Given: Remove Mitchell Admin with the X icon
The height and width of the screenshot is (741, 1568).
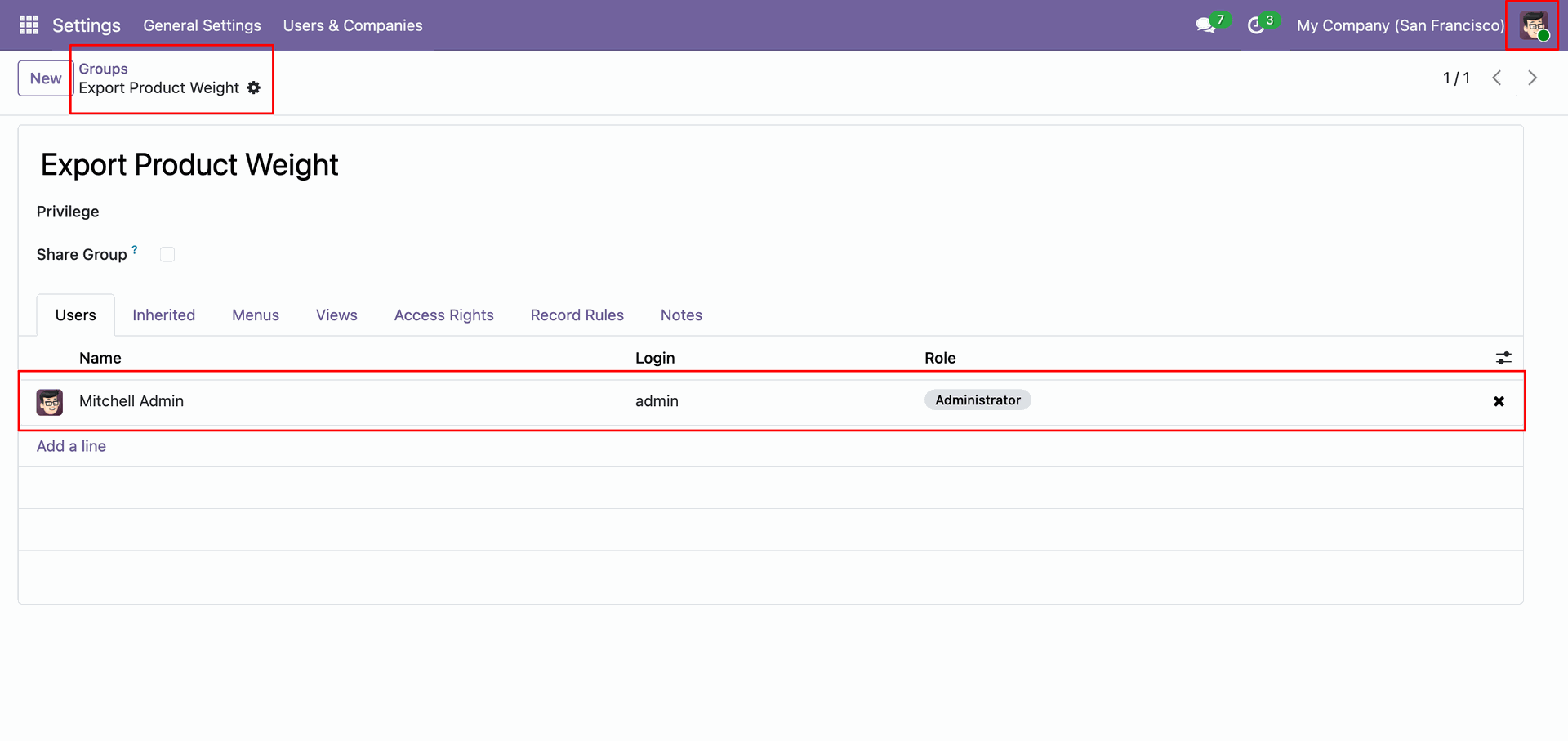Looking at the screenshot, I should pos(1499,401).
